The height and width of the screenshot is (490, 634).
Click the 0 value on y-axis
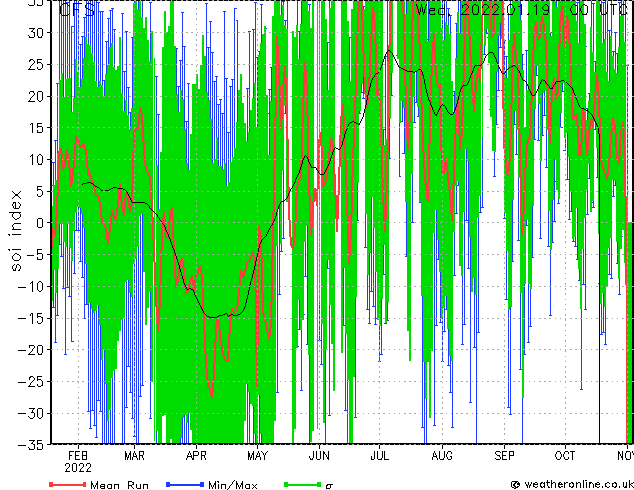click(40, 223)
